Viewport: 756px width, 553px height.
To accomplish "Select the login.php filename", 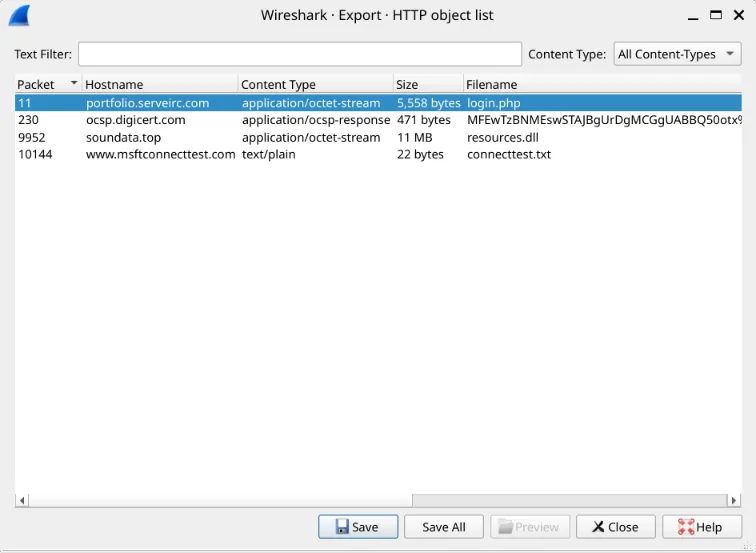I will (x=494, y=103).
